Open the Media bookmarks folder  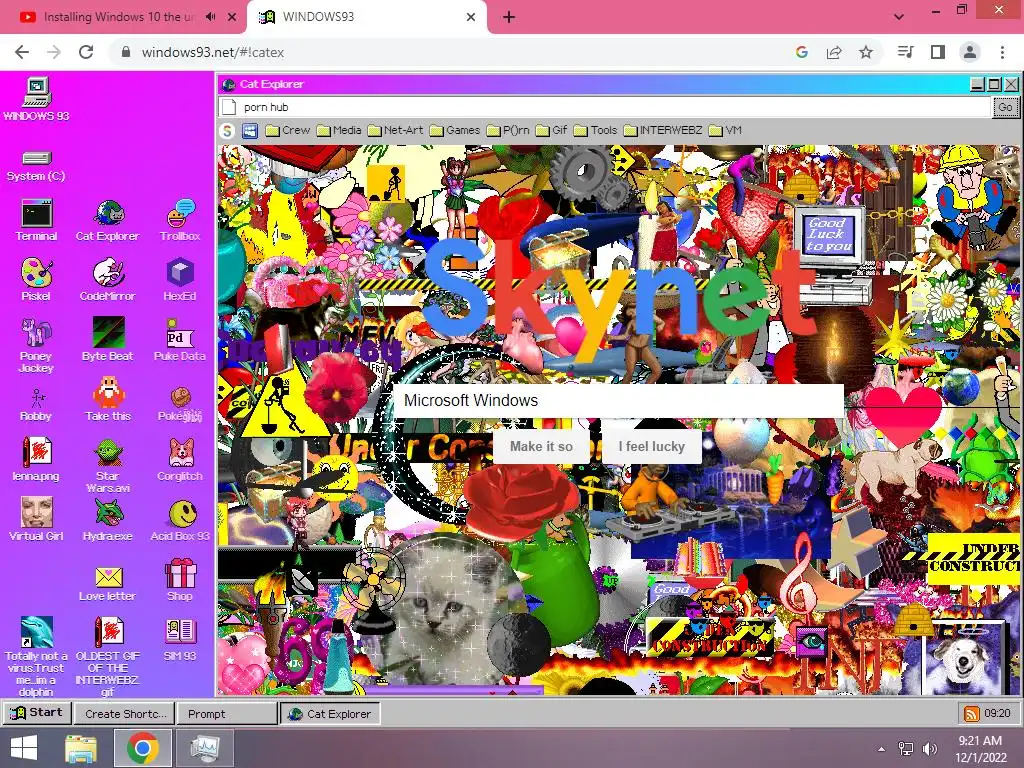(339, 131)
